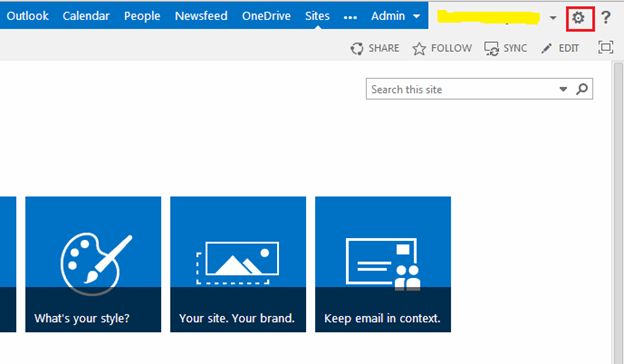Screen dimensions: 624x364
Task: Click the SHARE icon
Action: coord(357,49)
